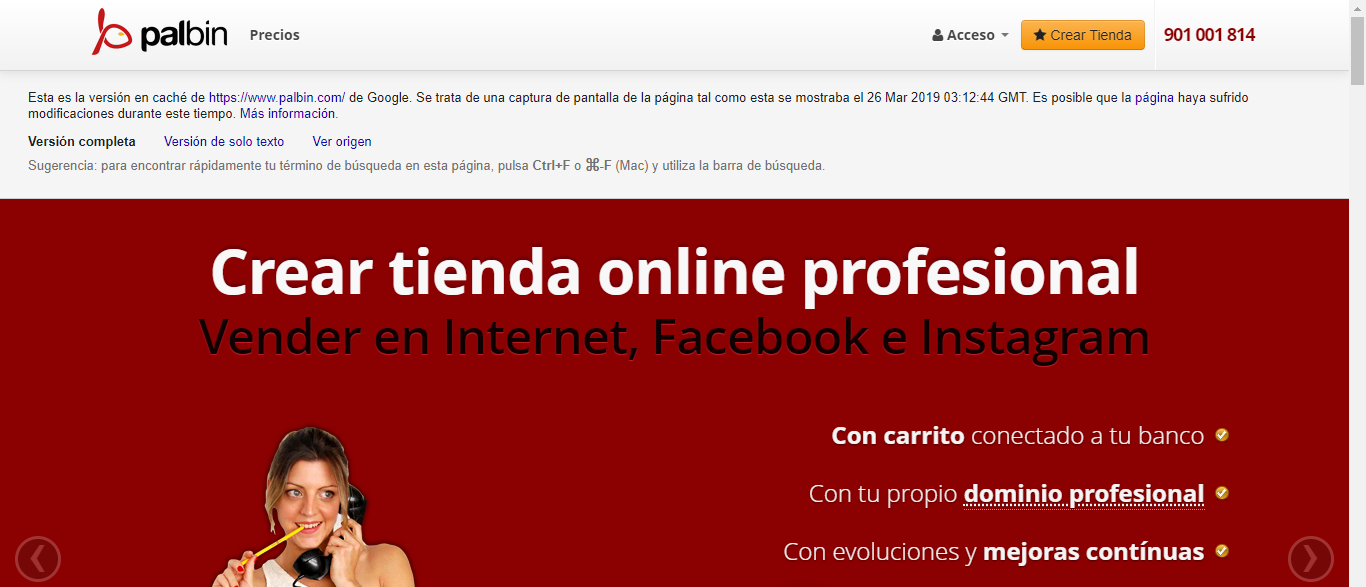Select 'Versión de solo texto' link
Image resolution: width=1366 pixels, height=587 pixels.
click(224, 142)
